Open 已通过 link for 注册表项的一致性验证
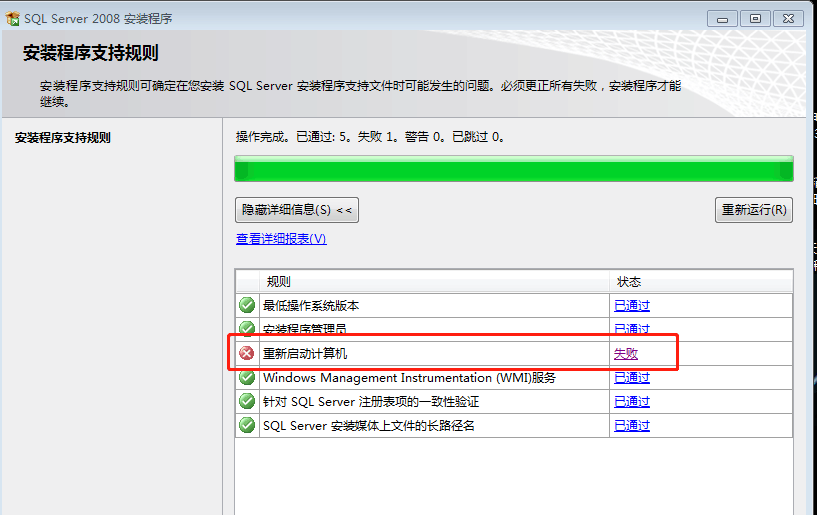Image resolution: width=817 pixels, height=515 pixels. (x=632, y=401)
